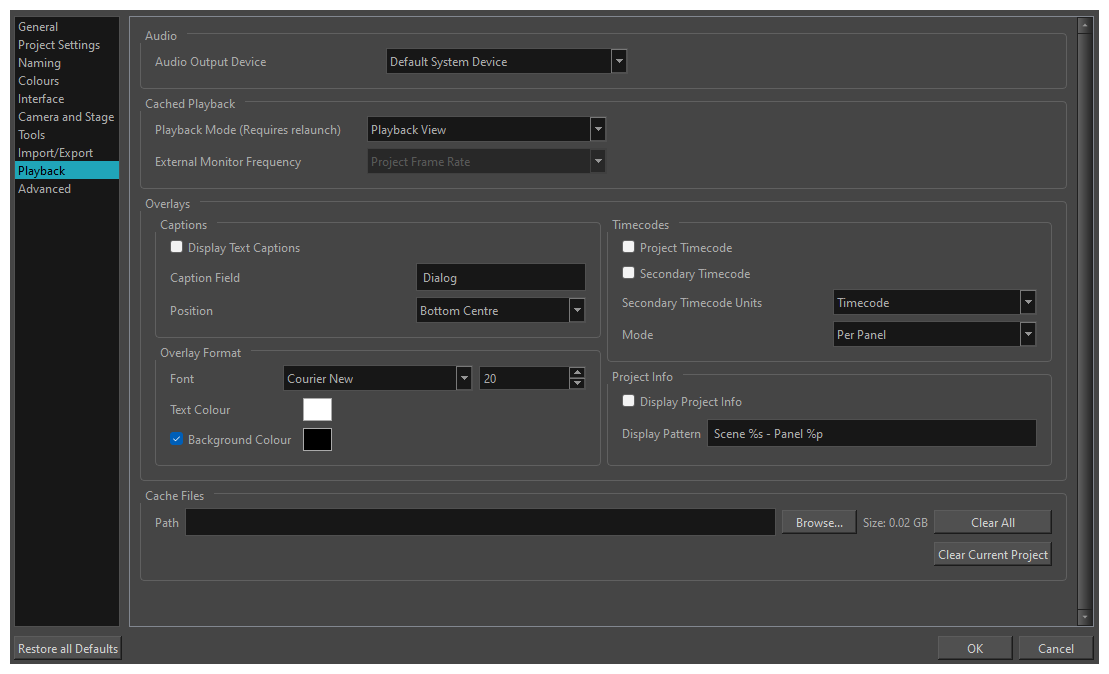Image resolution: width=1109 pixels, height=674 pixels.
Task: Open the Camera and Stage preferences
Action: point(66,116)
